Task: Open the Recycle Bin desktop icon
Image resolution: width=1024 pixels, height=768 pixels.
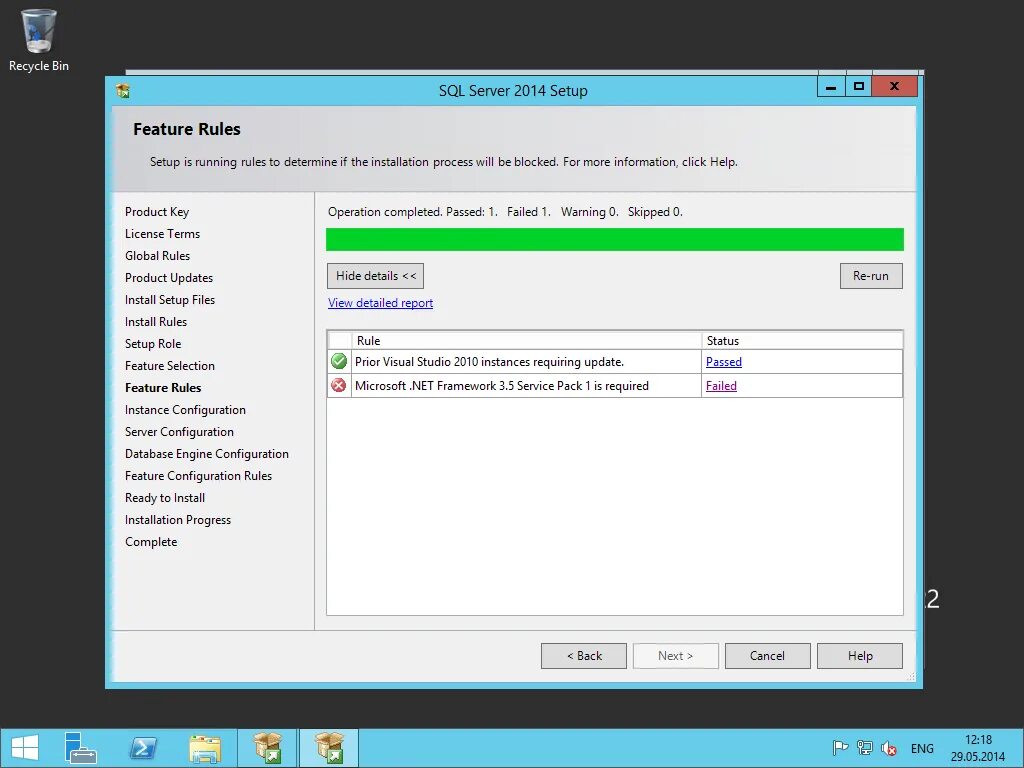Action: click(x=38, y=40)
